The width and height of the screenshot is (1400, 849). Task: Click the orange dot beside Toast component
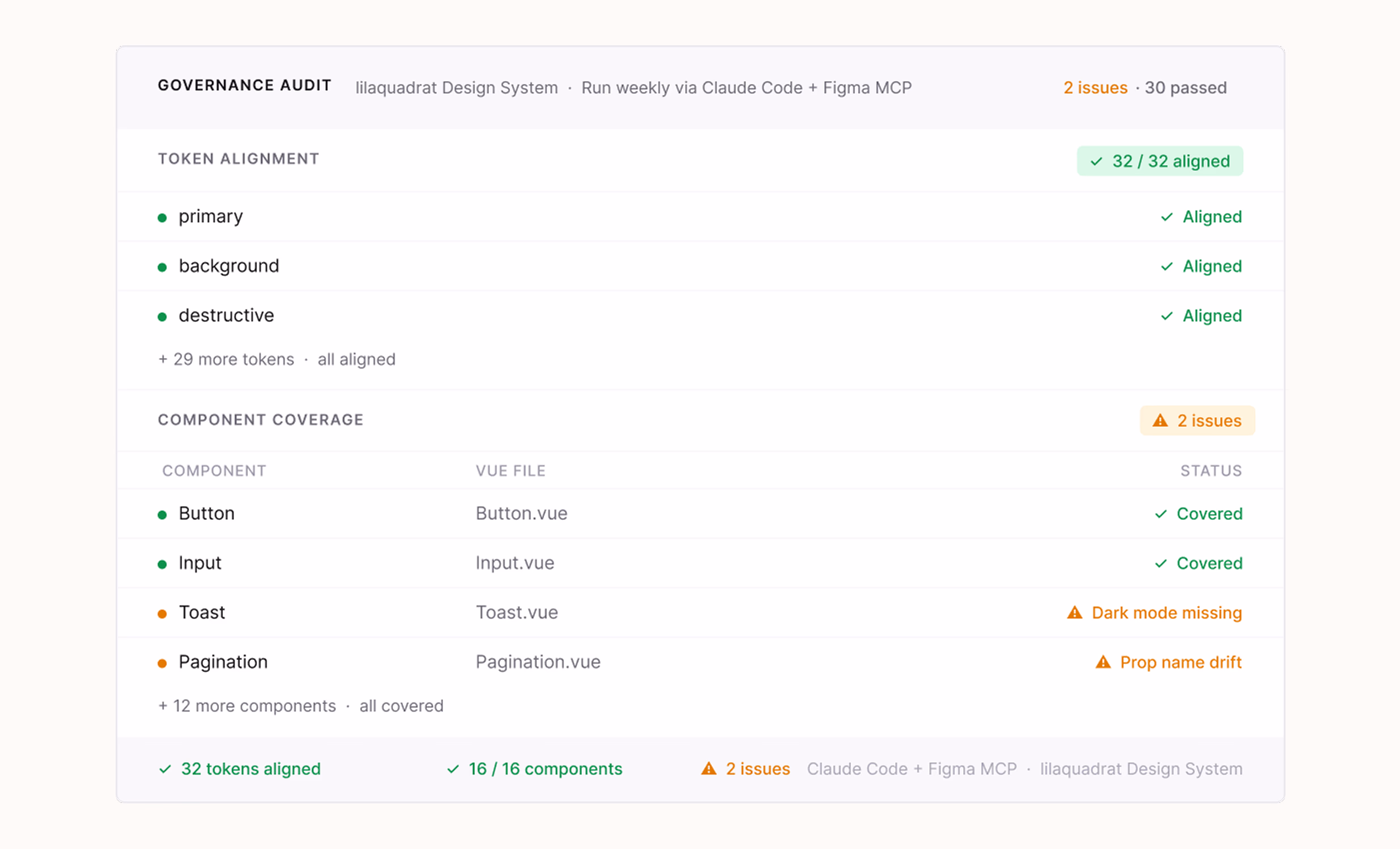coord(162,613)
